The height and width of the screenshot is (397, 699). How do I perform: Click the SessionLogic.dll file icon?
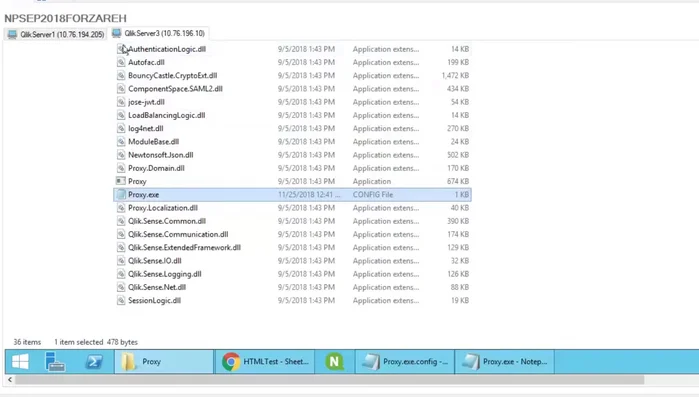[121, 301]
